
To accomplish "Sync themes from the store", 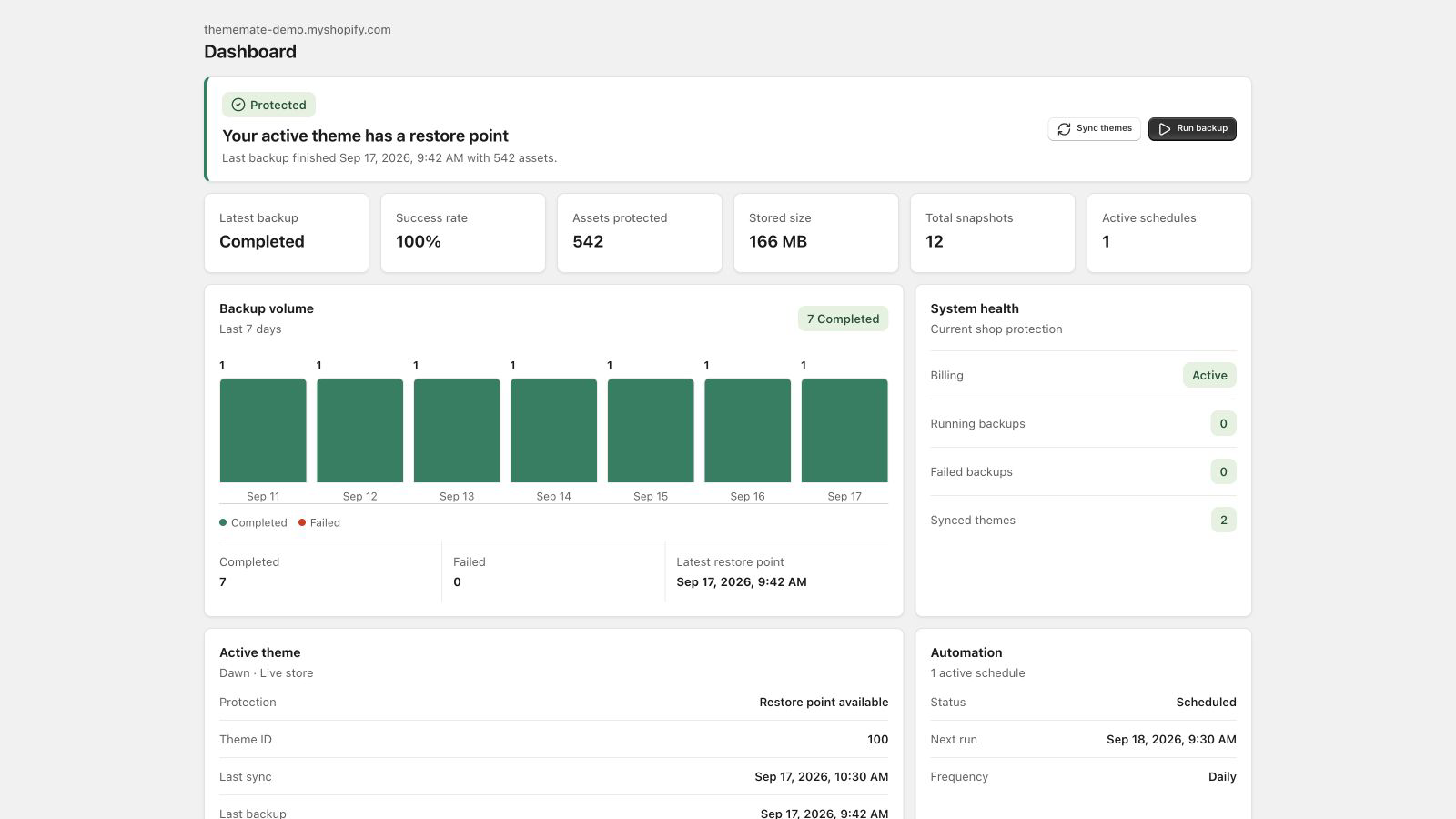I will tap(1094, 129).
